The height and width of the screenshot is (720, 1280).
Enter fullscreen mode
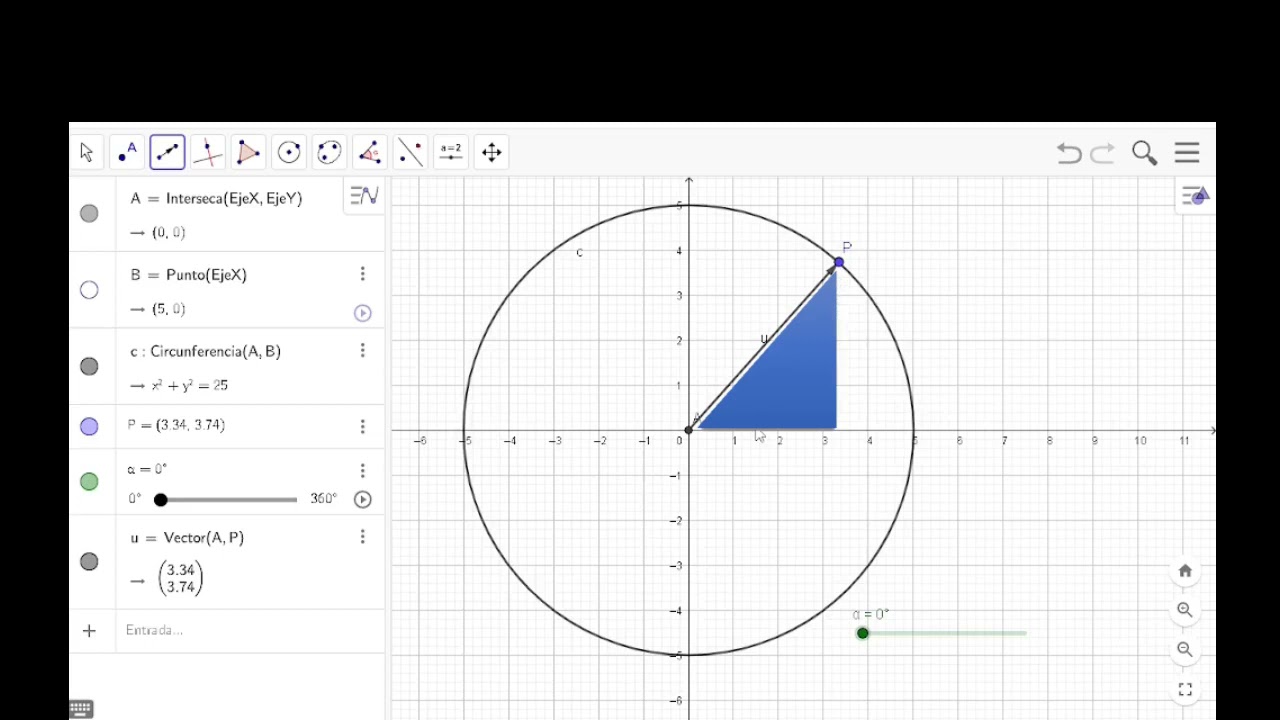[1185, 690]
